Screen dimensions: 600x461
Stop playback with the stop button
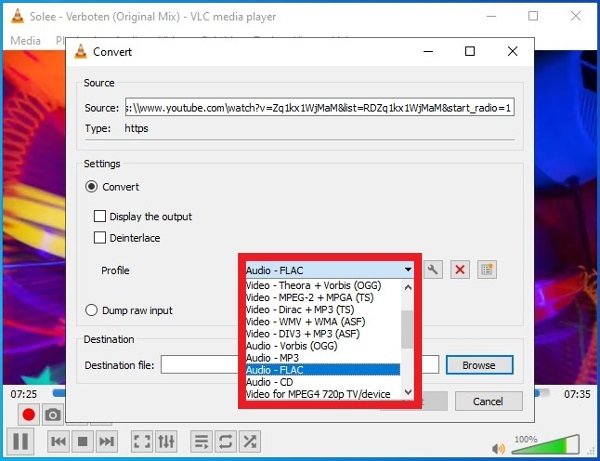pos(82,441)
